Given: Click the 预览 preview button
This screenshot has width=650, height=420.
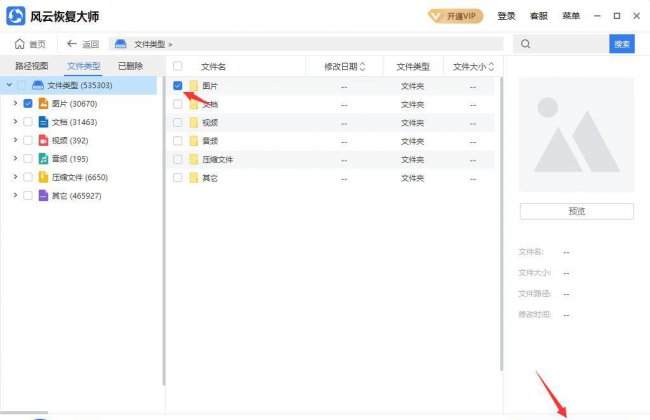Looking at the screenshot, I should coord(577,211).
